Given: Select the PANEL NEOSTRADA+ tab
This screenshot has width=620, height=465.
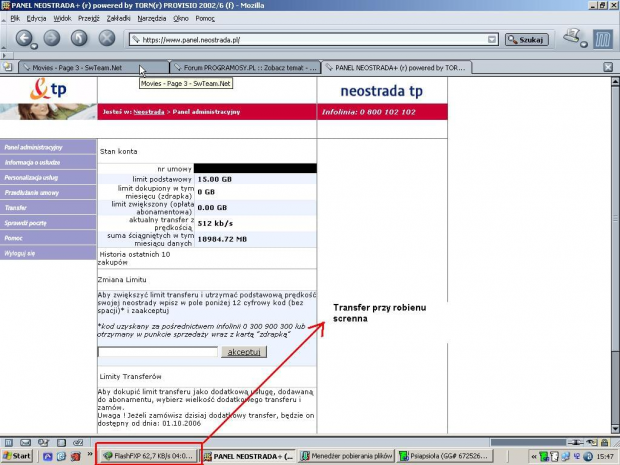Looking at the screenshot, I should 397,68.
